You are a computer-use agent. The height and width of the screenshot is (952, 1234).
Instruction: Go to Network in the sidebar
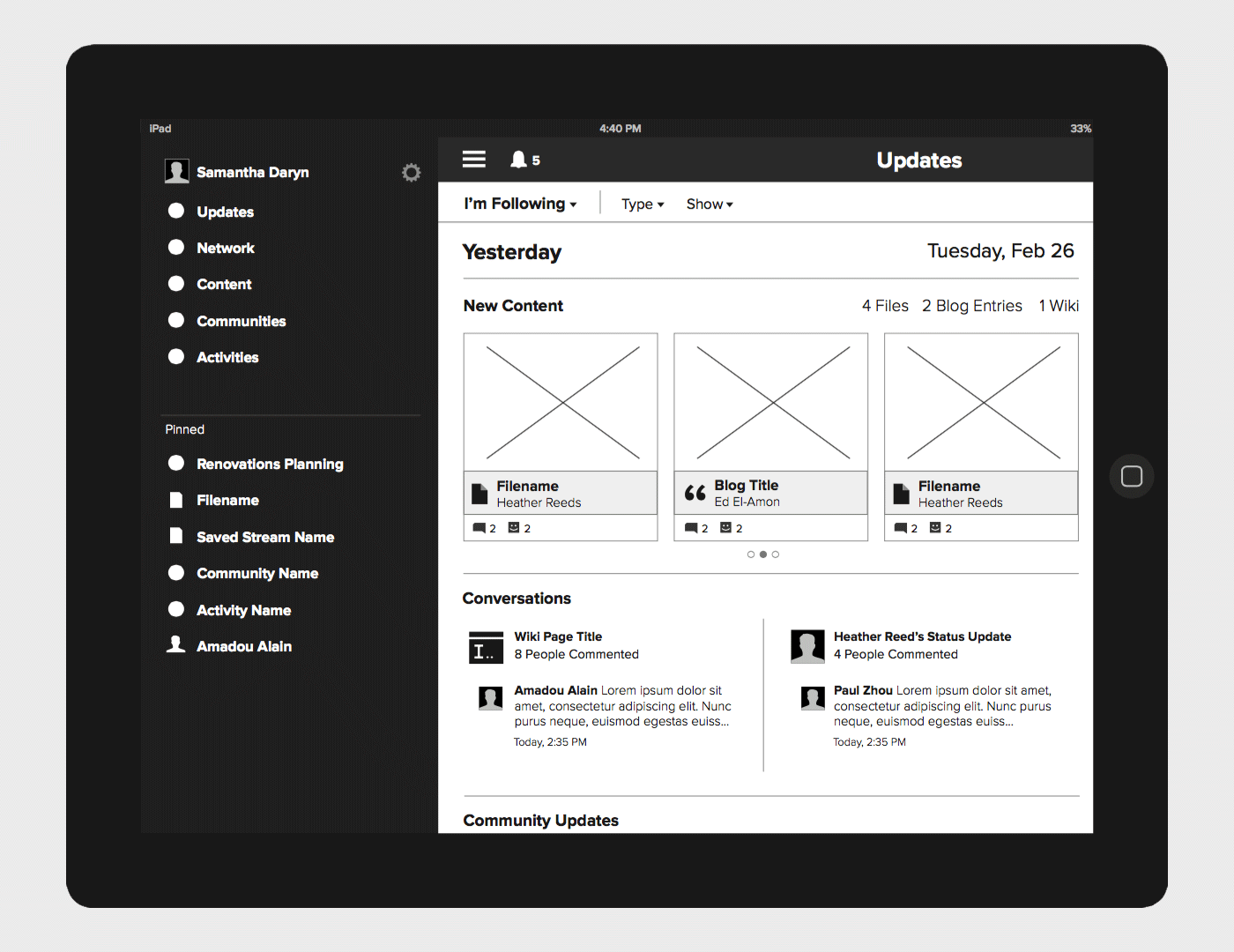pos(225,249)
